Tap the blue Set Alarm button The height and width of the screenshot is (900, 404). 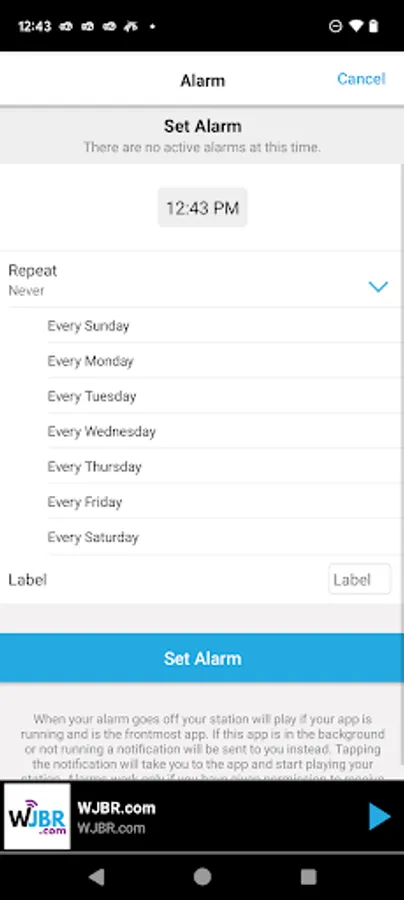click(202, 658)
